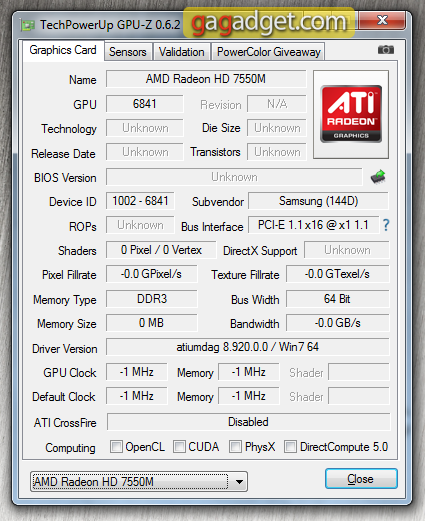Click the Revision N/A field

(x=277, y=104)
